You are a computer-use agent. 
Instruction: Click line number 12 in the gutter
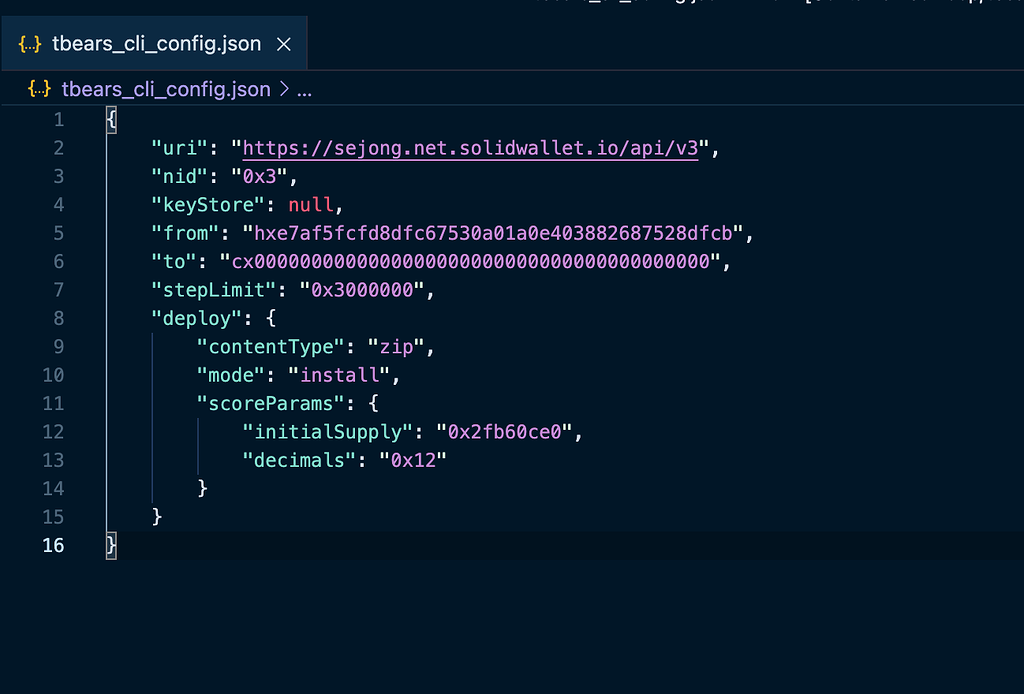tap(52, 431)
